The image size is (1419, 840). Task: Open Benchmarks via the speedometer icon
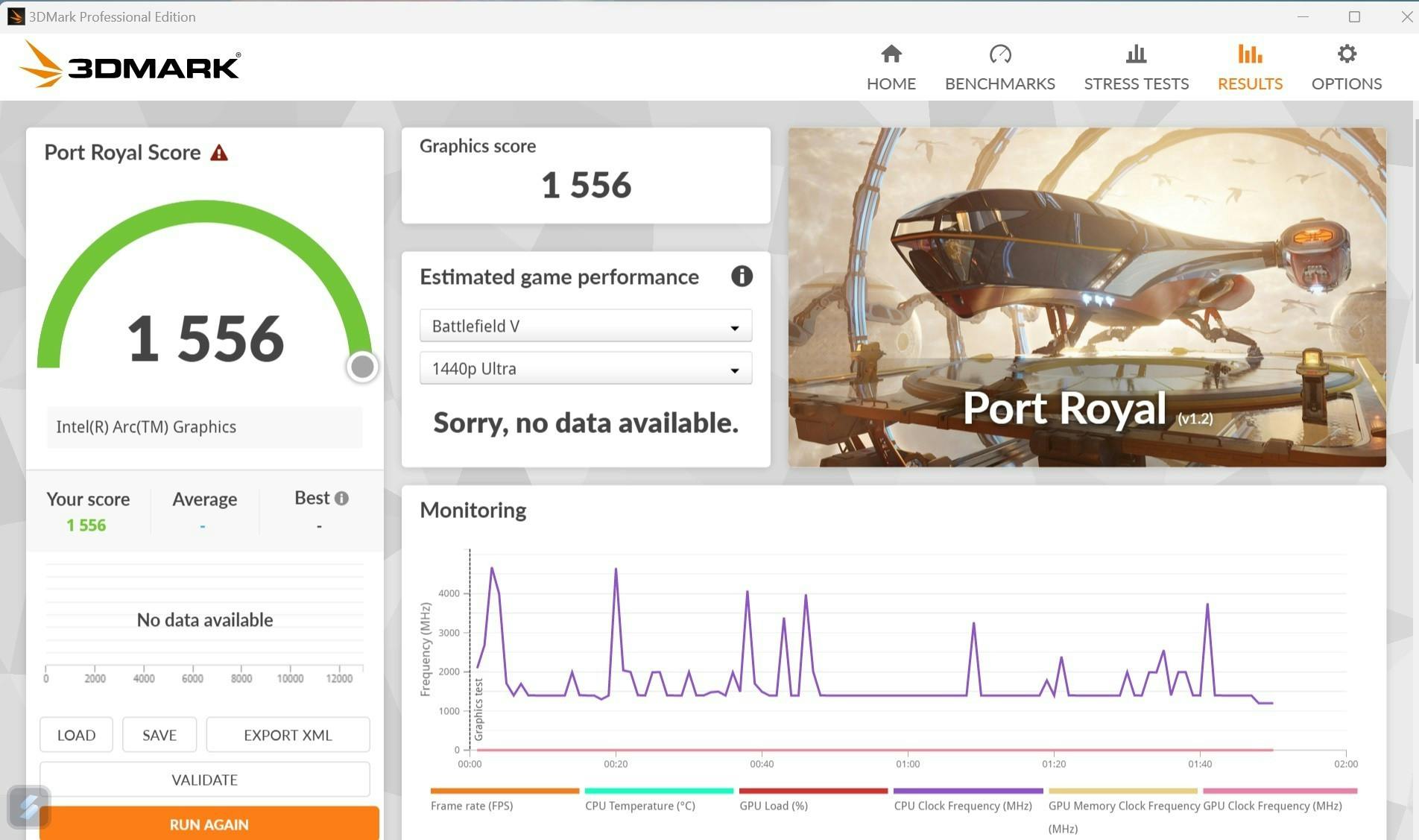(999, 54)
